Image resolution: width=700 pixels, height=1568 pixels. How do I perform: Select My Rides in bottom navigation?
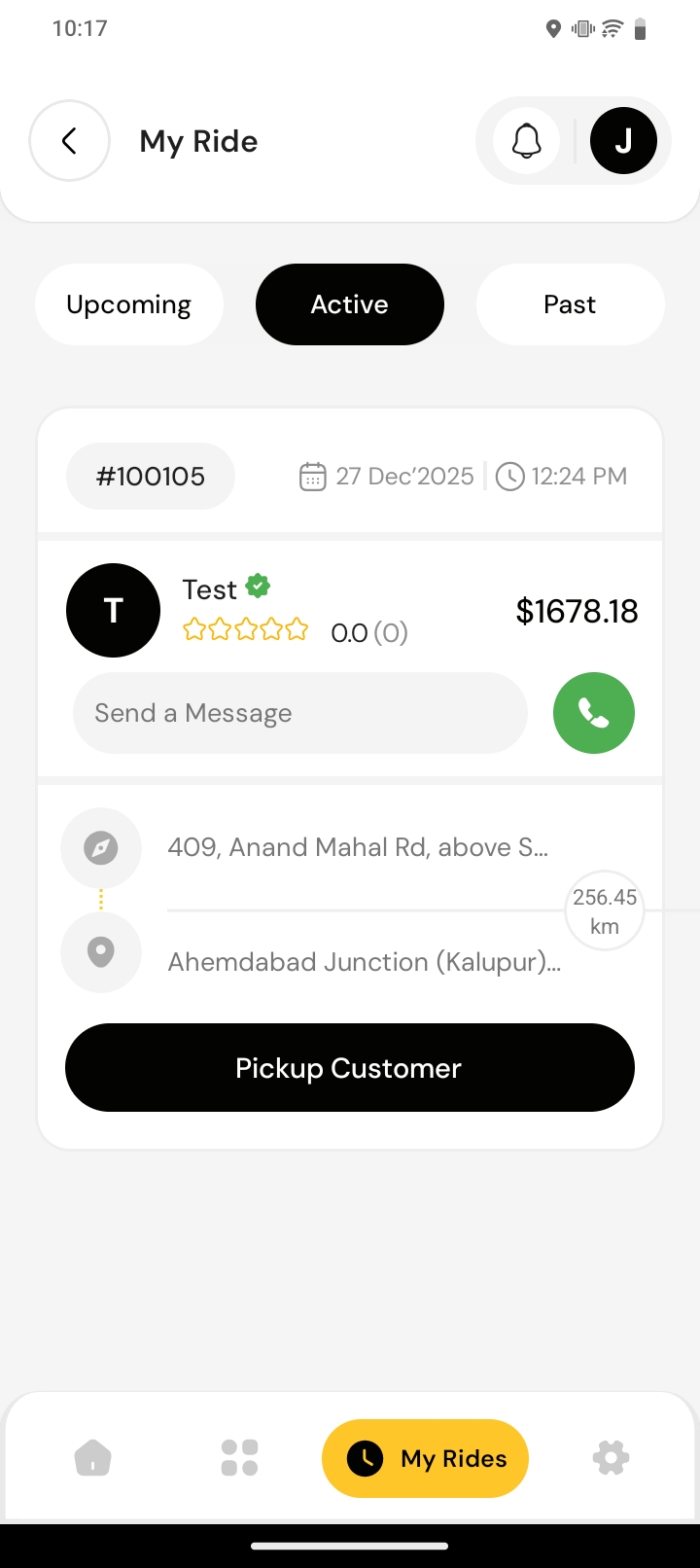[425, 1458]
